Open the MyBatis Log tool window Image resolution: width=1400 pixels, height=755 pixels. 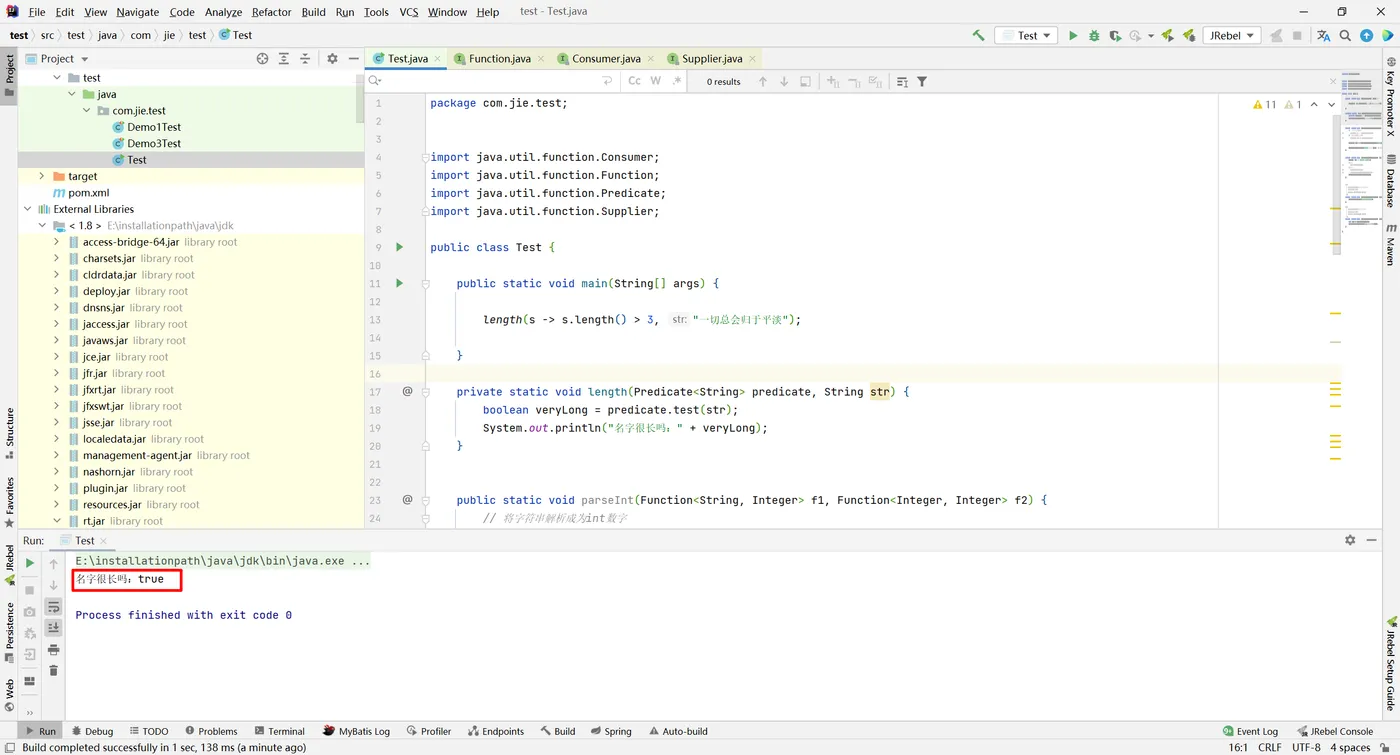tap(357, 731)
